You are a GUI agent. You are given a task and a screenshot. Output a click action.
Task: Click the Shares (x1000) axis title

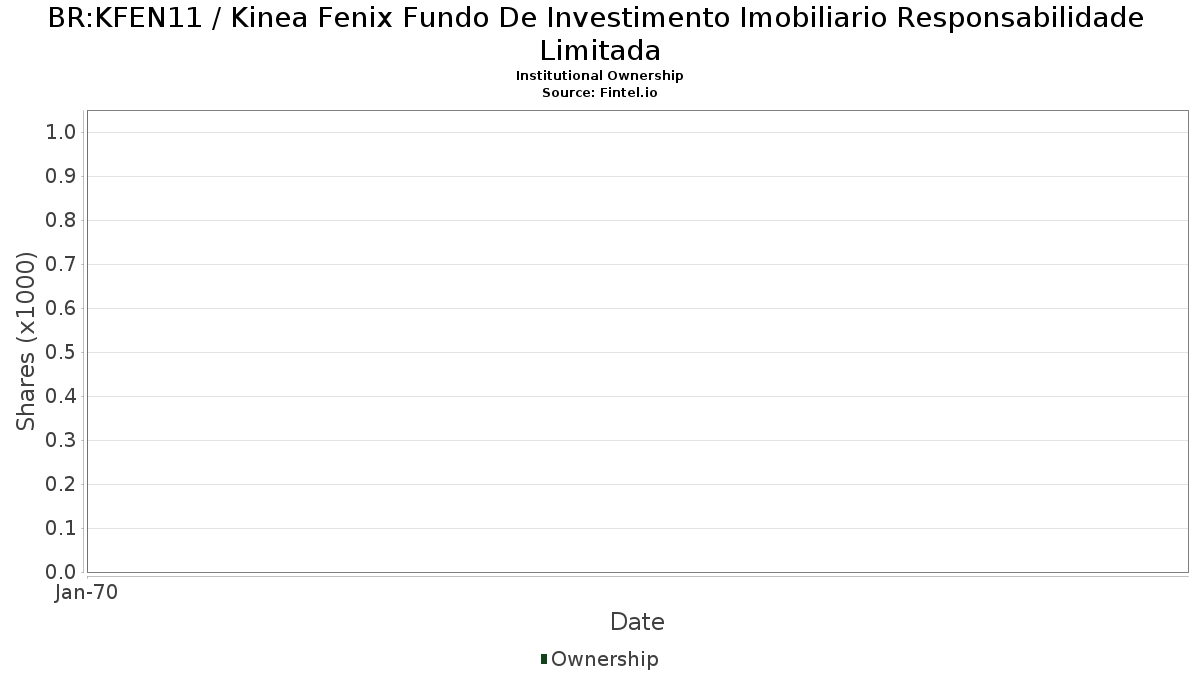(x=26, y=342)
